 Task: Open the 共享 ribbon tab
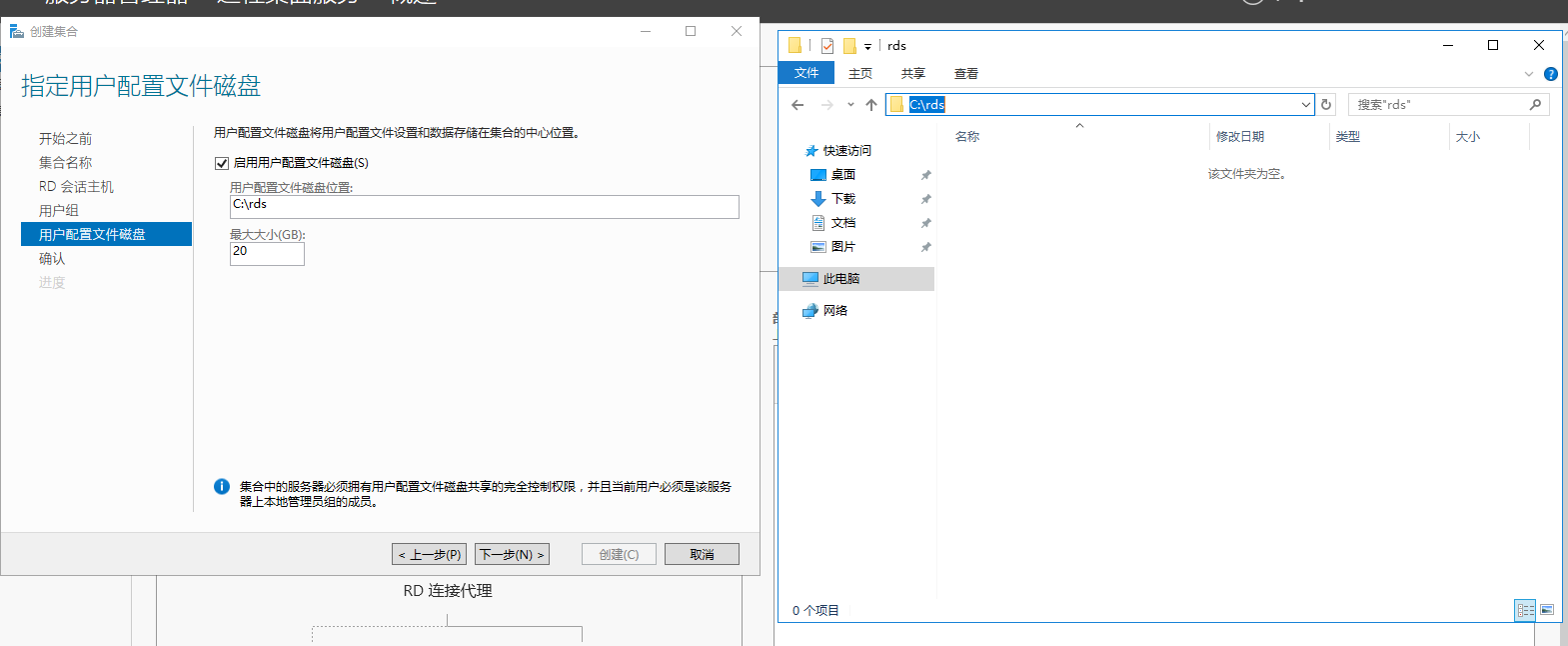tap(912, 73)
